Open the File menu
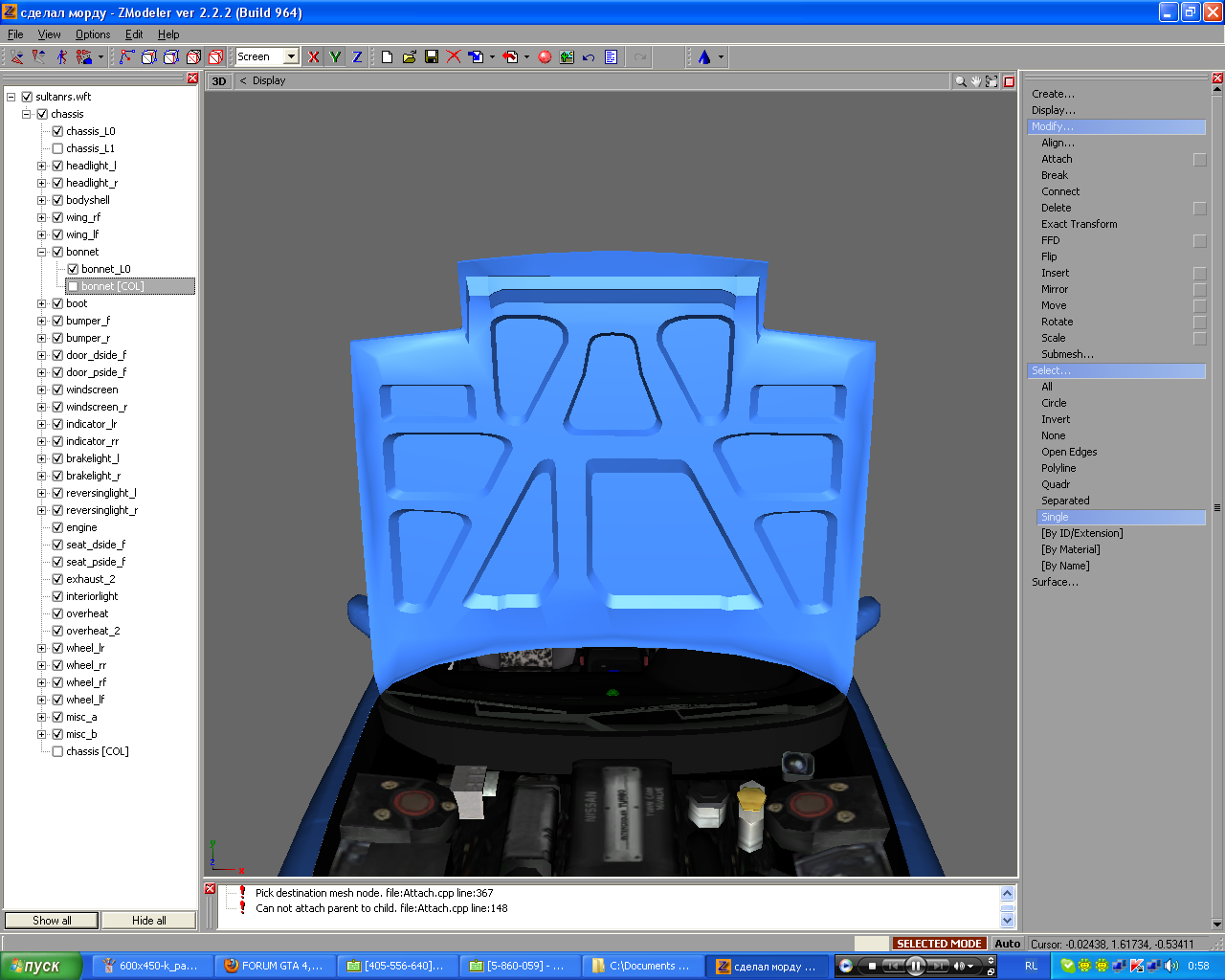Screen dimensions: 1225x980 (15, 34)
